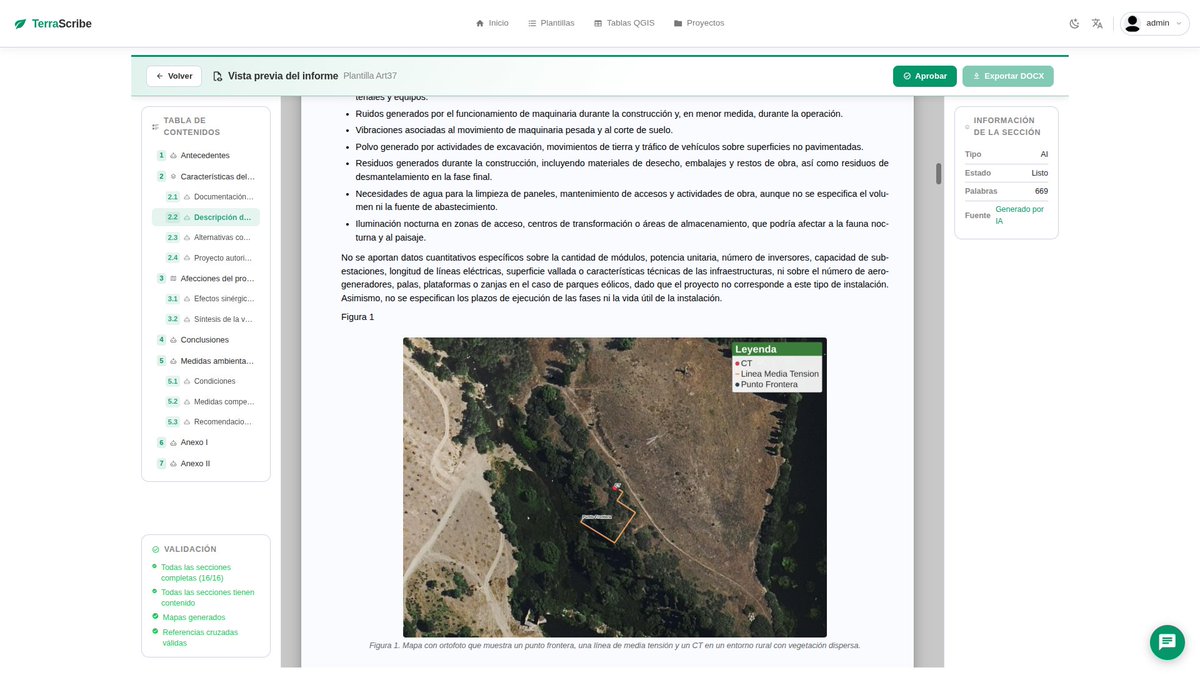Screen dimensions: 1200x675
Task: Open the Plantillas menu item
Action: coord(551,23)
